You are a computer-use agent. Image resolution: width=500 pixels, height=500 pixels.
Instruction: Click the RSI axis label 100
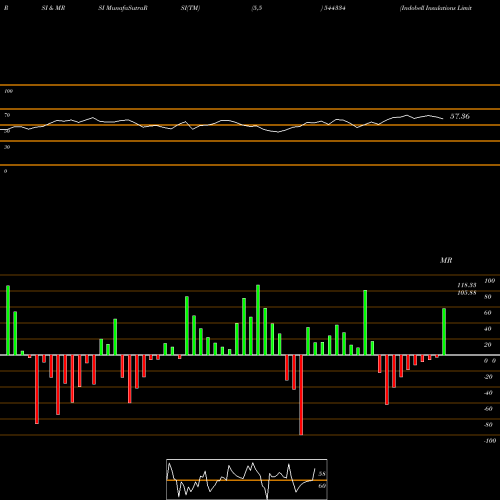pyautogui.click(x=8, y=91)
